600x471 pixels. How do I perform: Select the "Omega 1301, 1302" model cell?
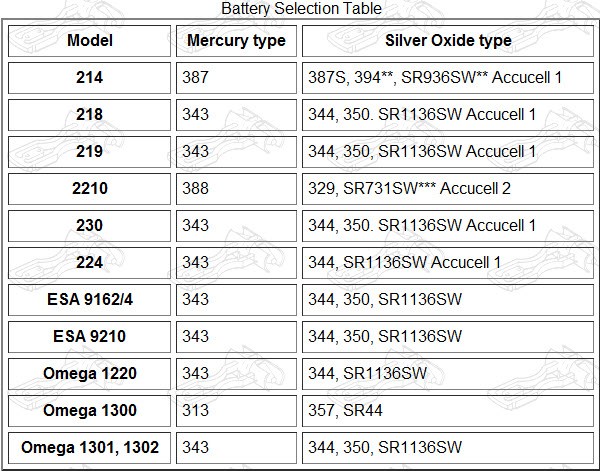point(90,448)
